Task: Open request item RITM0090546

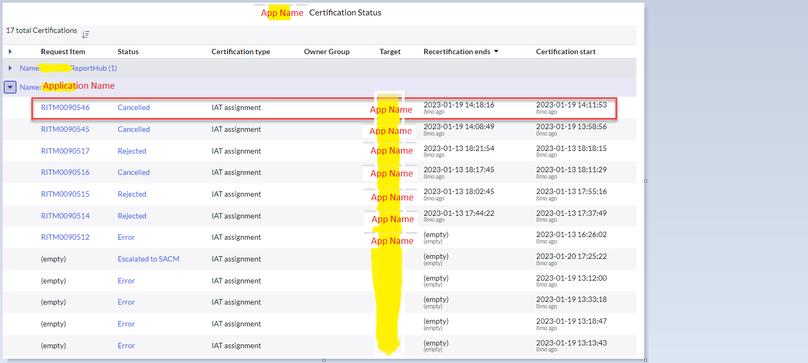Action: click(x=65, y=107)
